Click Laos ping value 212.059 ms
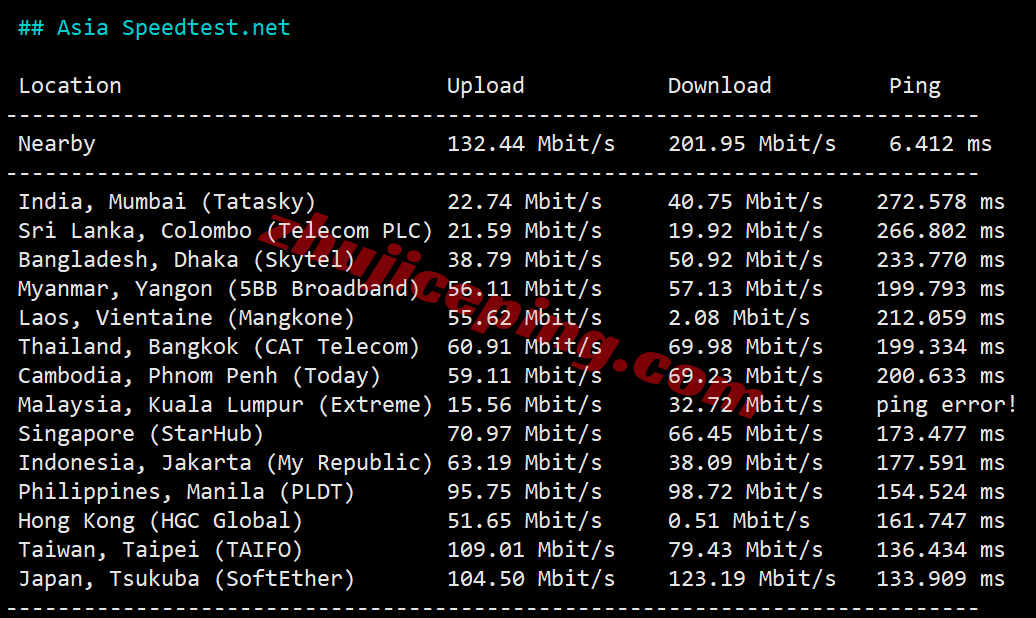Viewport: 1036px width, 618px height. [x=940, y=318]
